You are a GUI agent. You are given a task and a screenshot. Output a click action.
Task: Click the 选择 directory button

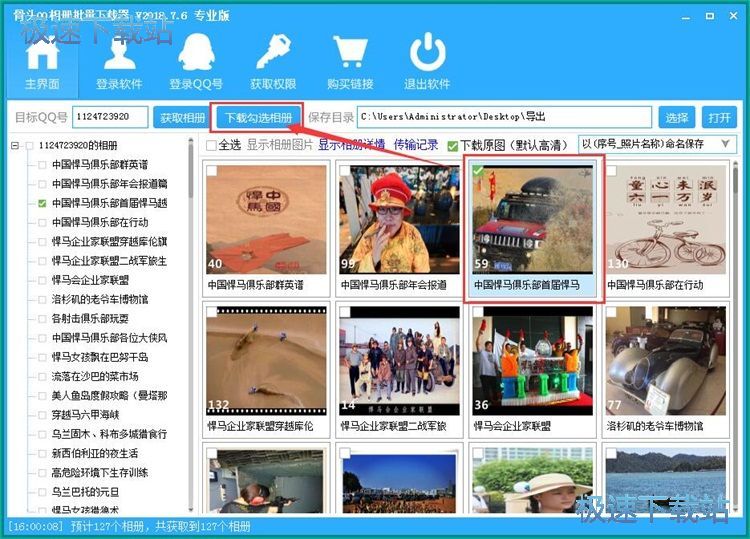tap(677, 117)
